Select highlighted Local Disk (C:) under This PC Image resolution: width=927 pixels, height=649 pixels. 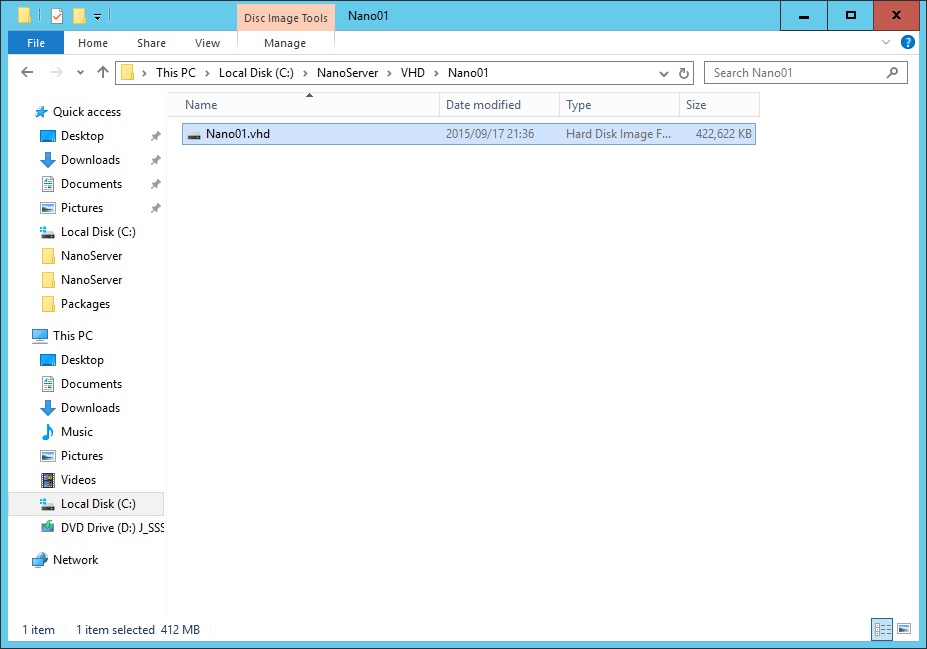[x=86, y=504]
